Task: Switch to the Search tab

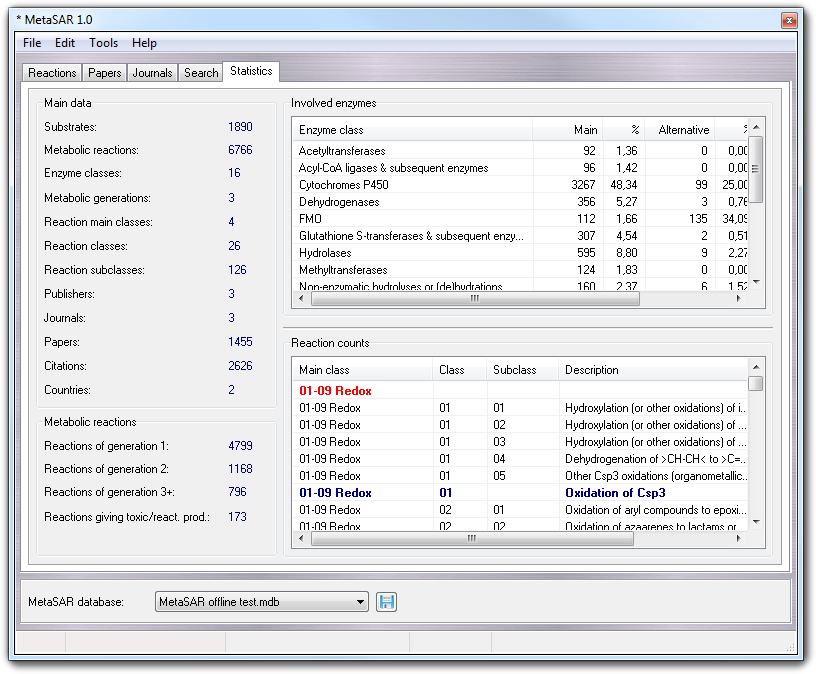Action: point(201,73)
